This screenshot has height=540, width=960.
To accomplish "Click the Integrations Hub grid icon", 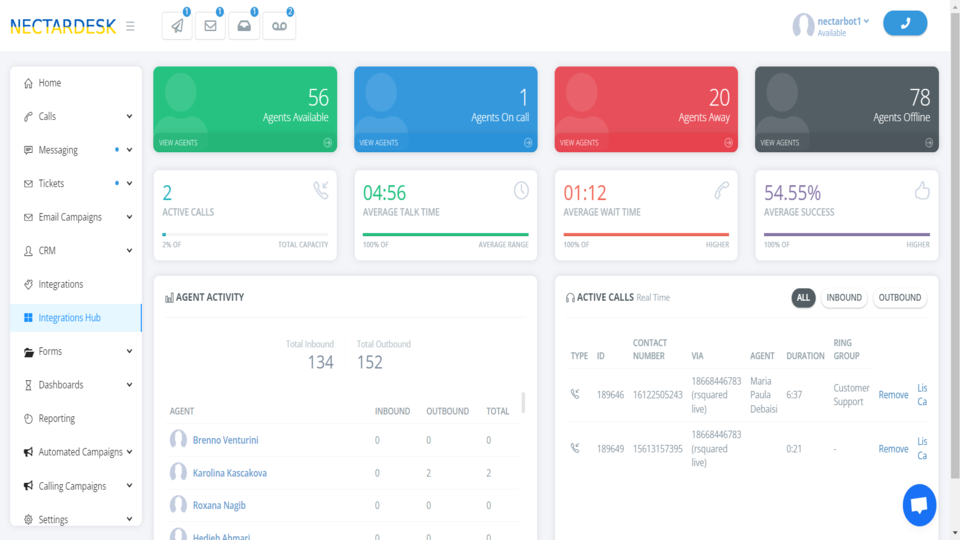I will (x=28, y=318).
